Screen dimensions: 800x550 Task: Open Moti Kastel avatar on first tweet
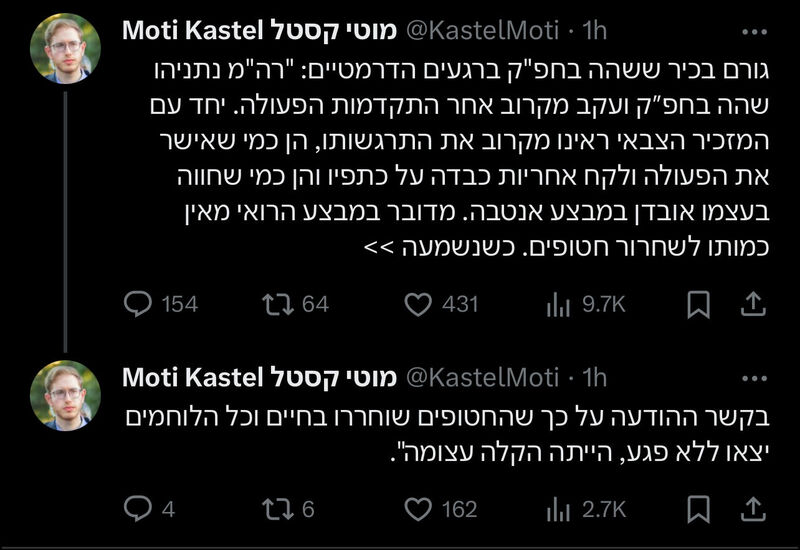coord(65,48)
